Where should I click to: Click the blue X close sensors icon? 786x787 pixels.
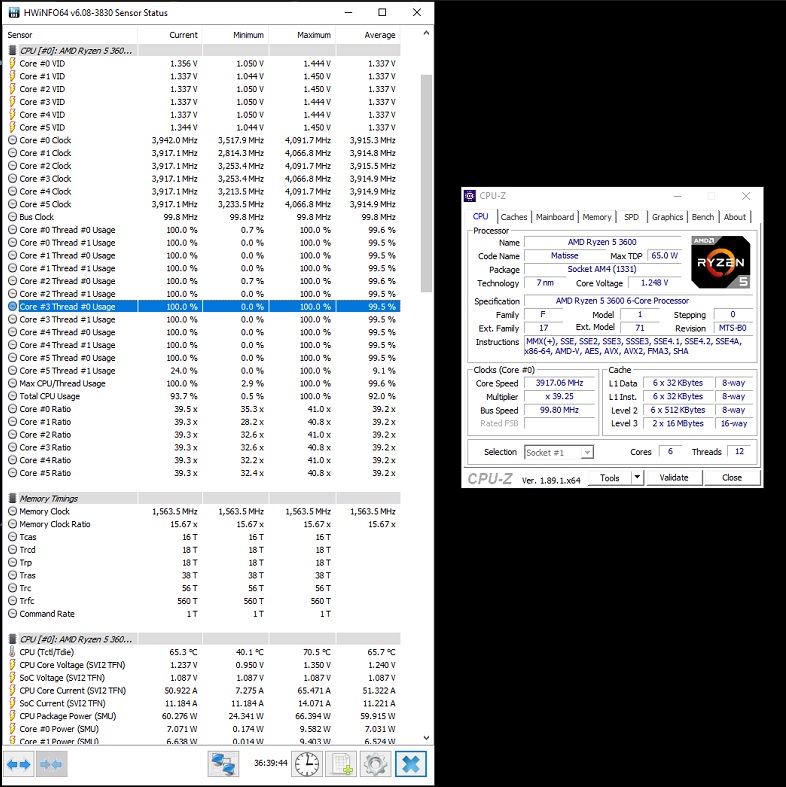point(411,764)
